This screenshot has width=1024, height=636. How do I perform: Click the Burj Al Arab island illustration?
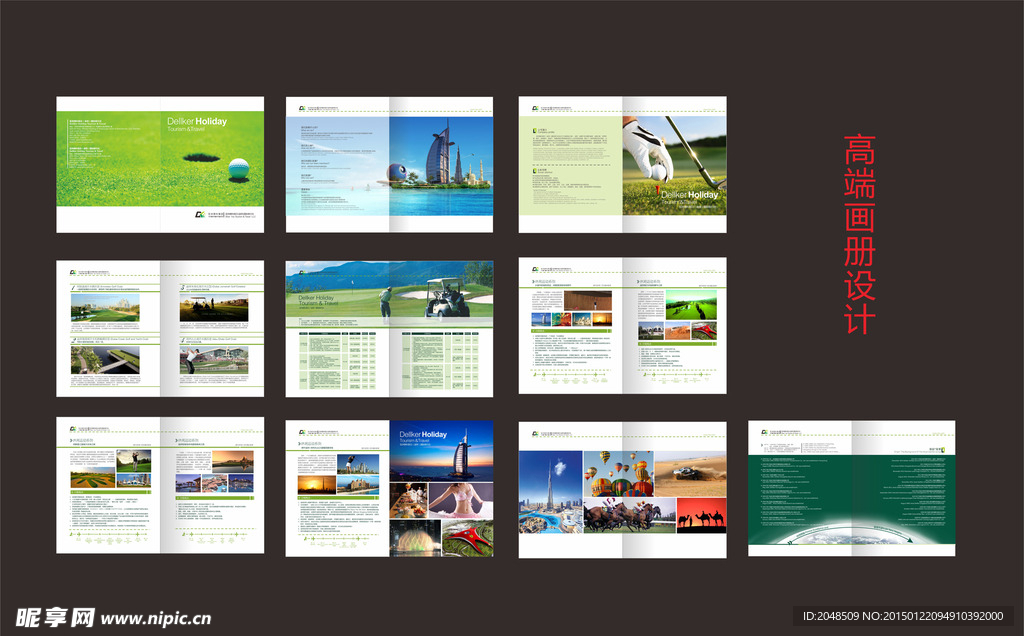pyautogui.click(x=440, y=164)
